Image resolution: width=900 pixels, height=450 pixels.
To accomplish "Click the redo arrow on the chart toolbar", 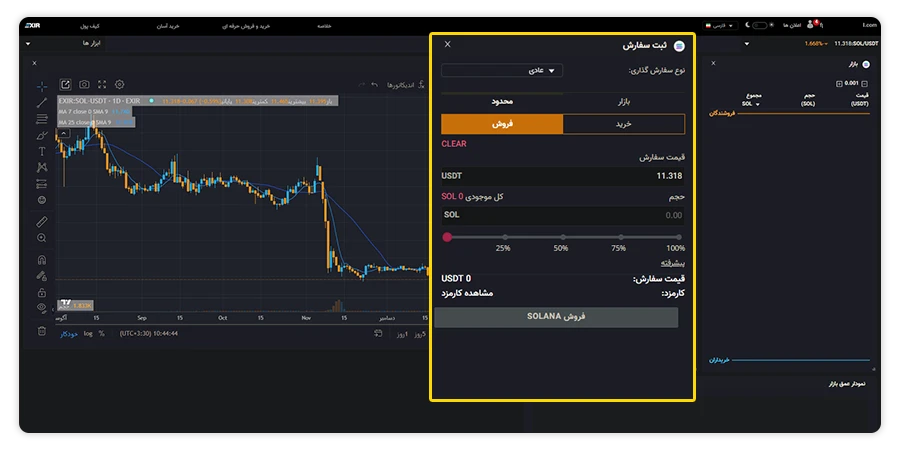I will pyautogui.click(x=362, y=85).
